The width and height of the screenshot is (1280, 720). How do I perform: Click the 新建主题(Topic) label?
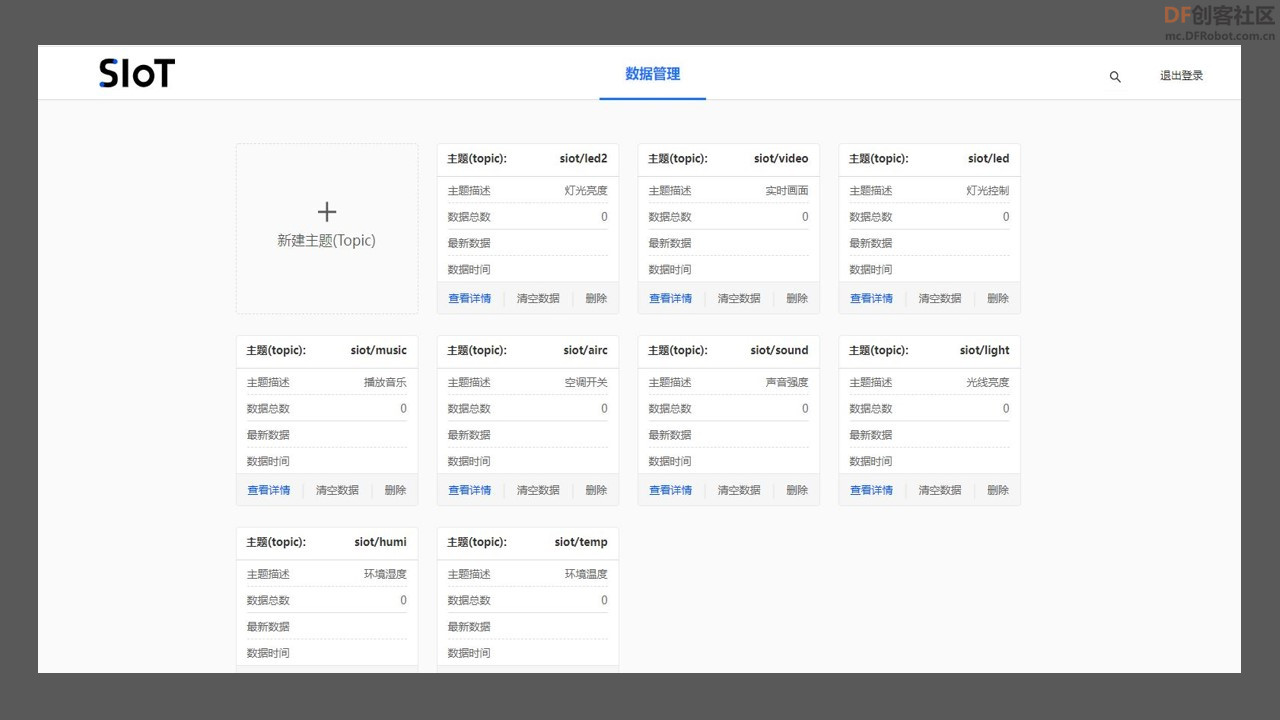click(327, 241)
